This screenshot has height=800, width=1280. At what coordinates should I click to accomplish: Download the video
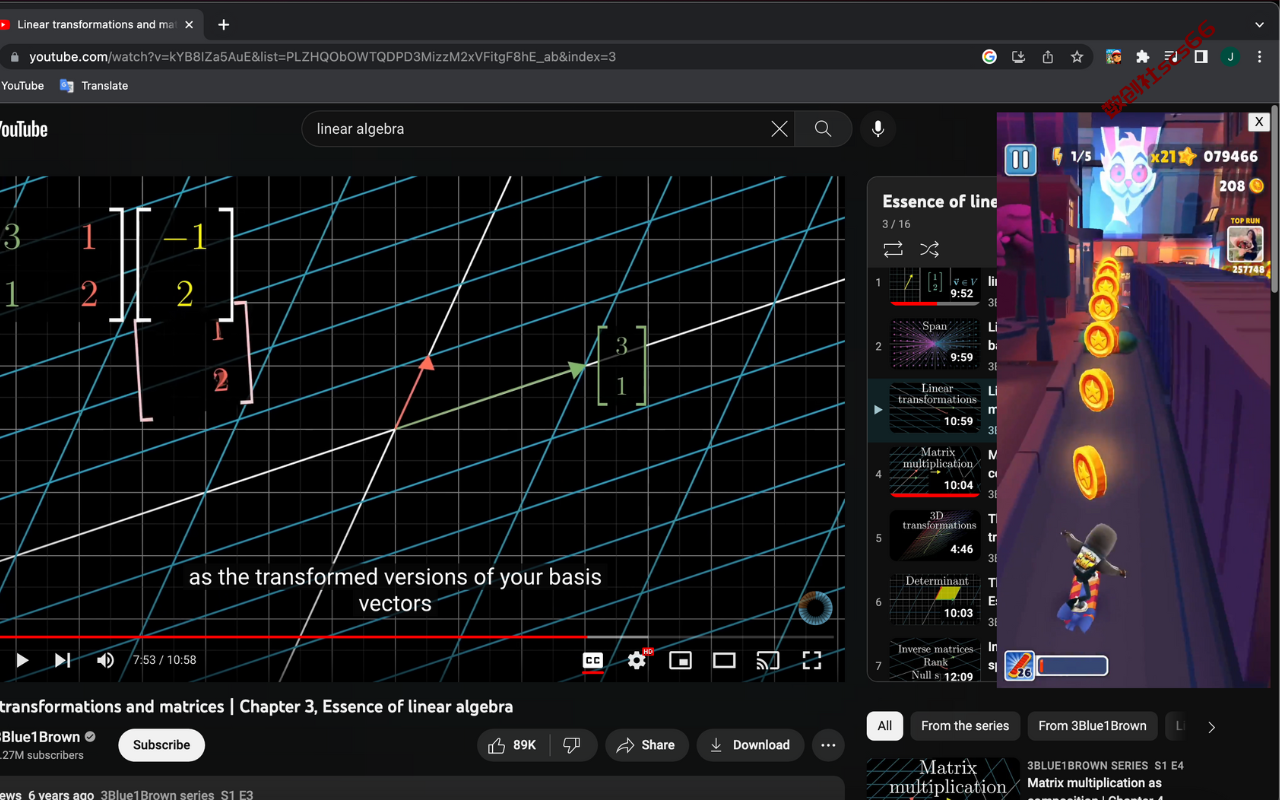coord(750,745)
